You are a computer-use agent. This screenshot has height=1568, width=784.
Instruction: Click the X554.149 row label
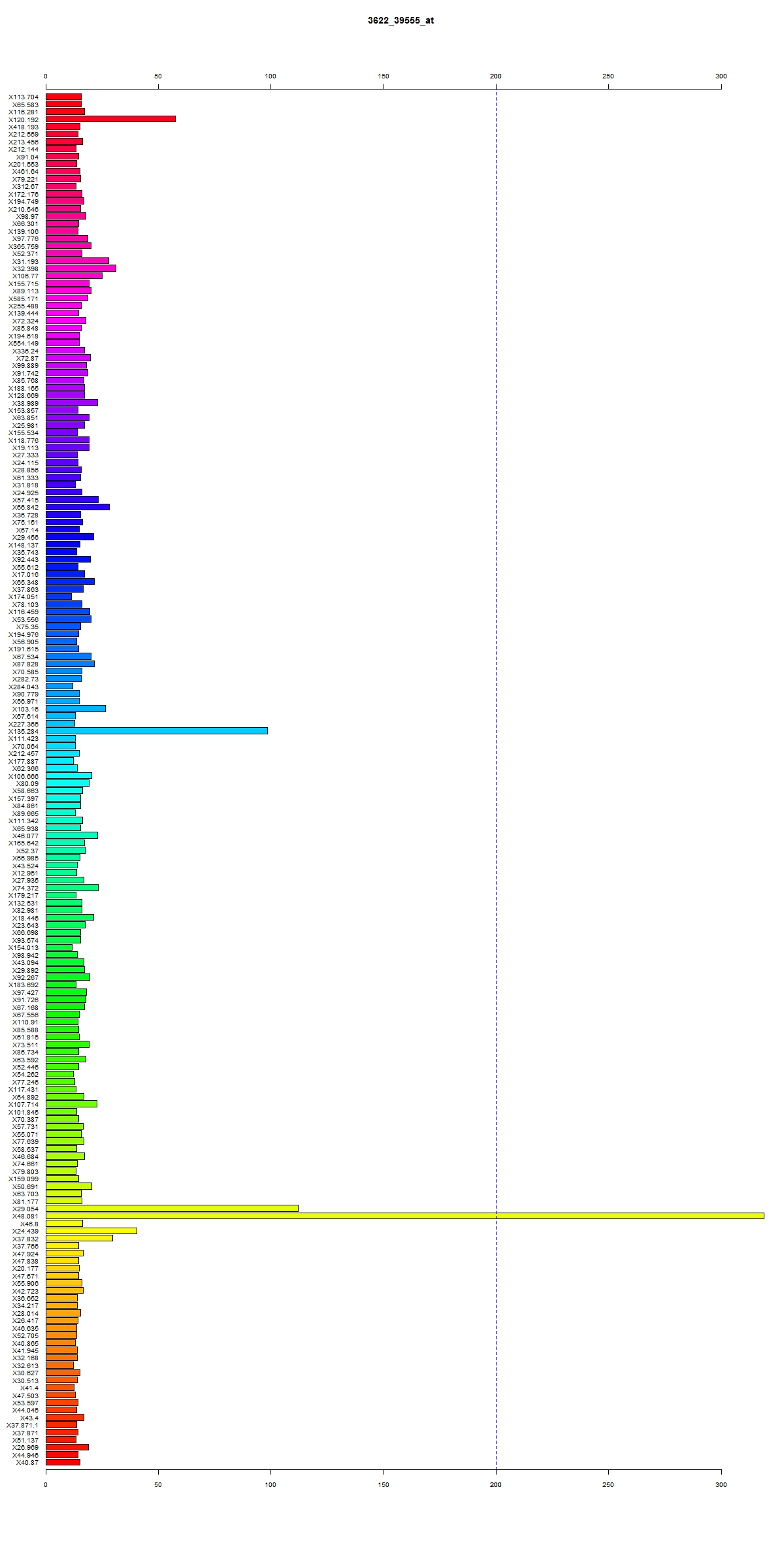[x=24, y=343]
